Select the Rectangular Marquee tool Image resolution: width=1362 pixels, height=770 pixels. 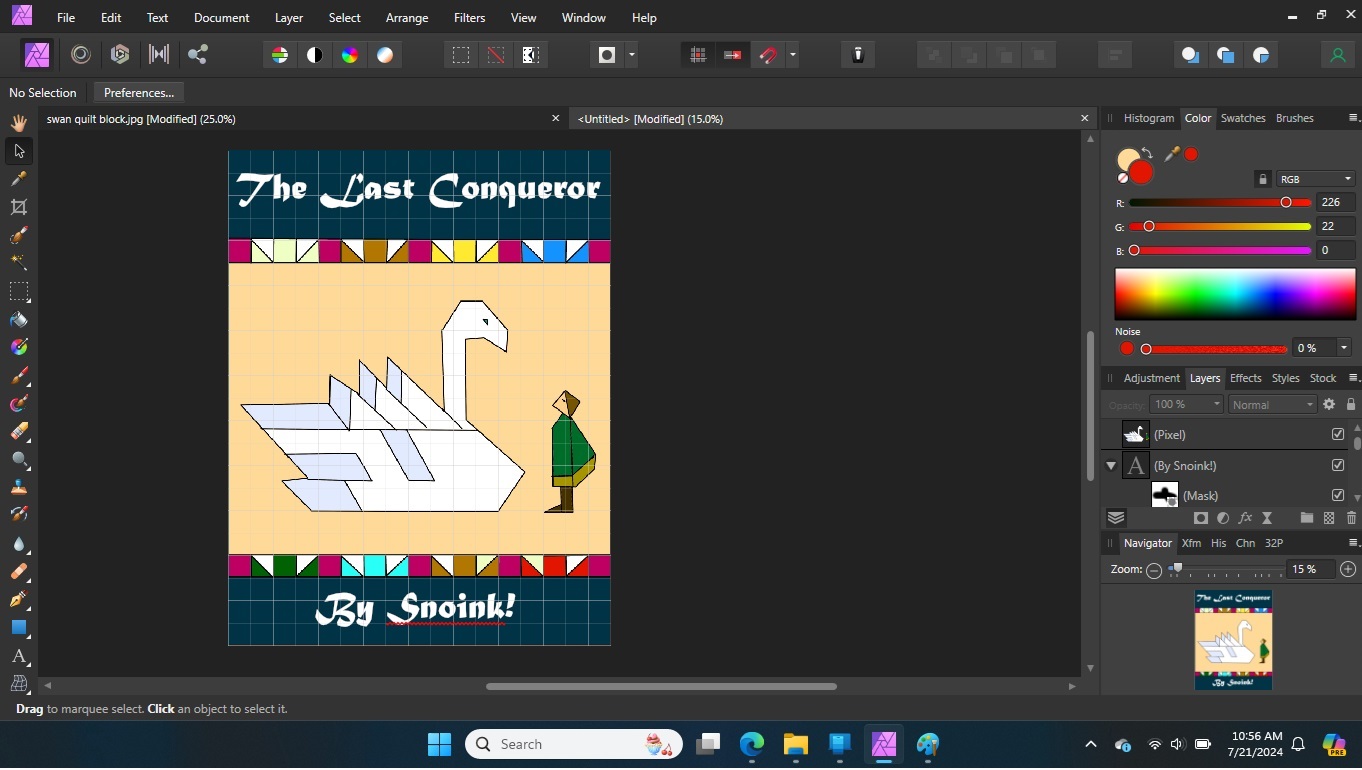[x=19, y=291]
